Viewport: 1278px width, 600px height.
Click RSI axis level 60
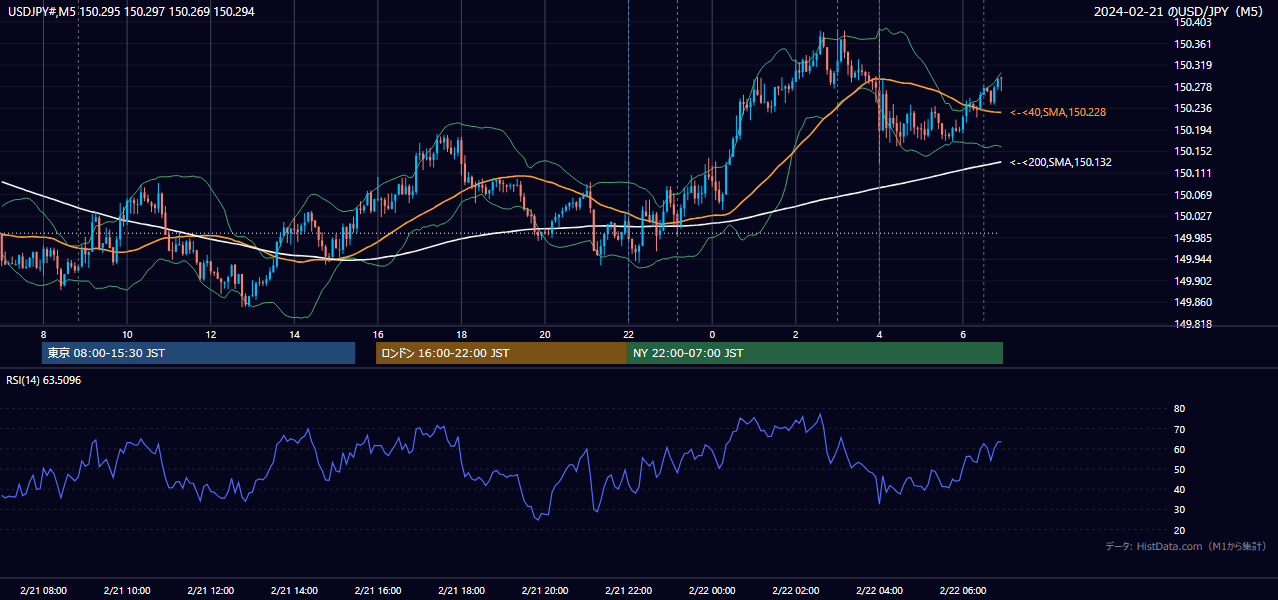click(1179, 449)
